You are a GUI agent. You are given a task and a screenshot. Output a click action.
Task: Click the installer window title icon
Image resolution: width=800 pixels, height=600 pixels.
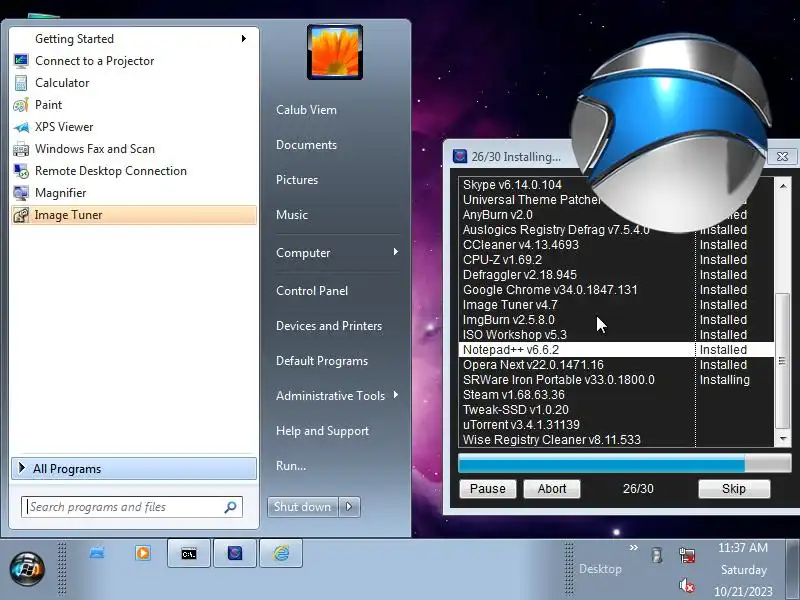tap(460, 156)
